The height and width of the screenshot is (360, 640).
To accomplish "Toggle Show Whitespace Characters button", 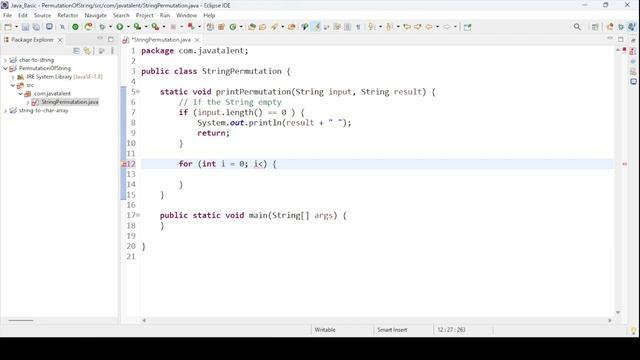I will pyautogui.click(x=358, y=27).
